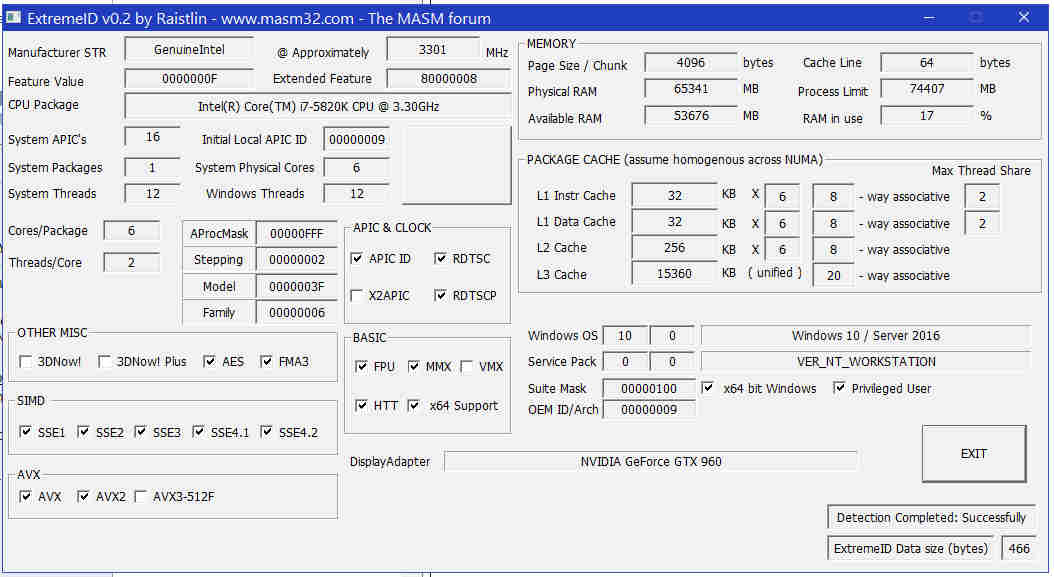1054x577 pixels.
Task: Select the Windows Threads value field
Action: [356, 194]
